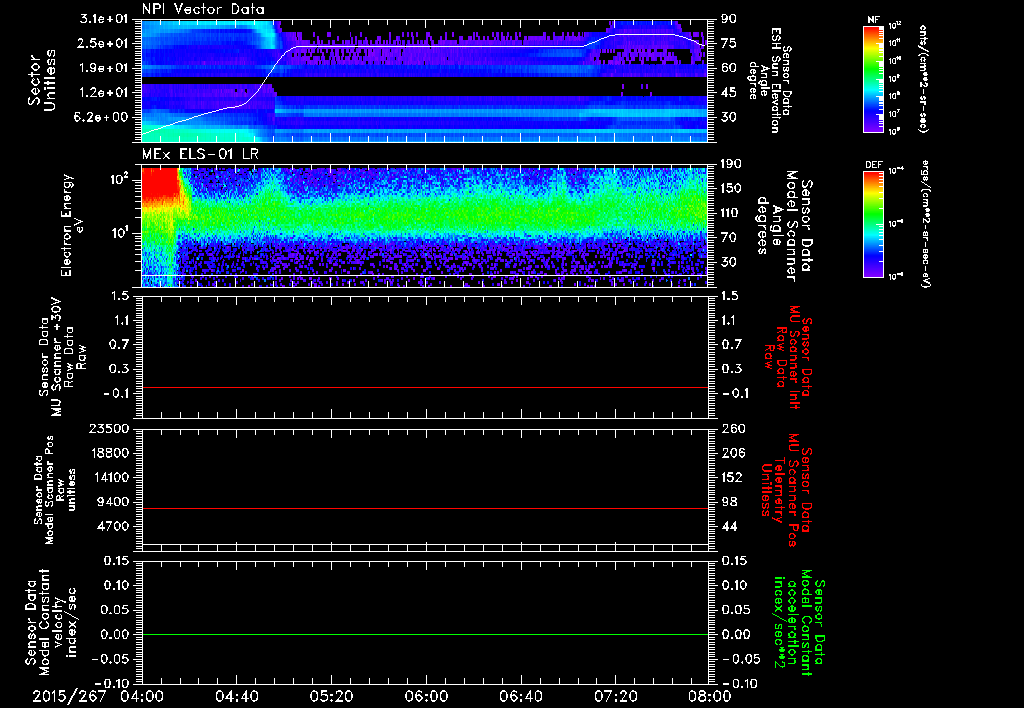Select the "NPI Vector Data" panel title

[203, 9]
